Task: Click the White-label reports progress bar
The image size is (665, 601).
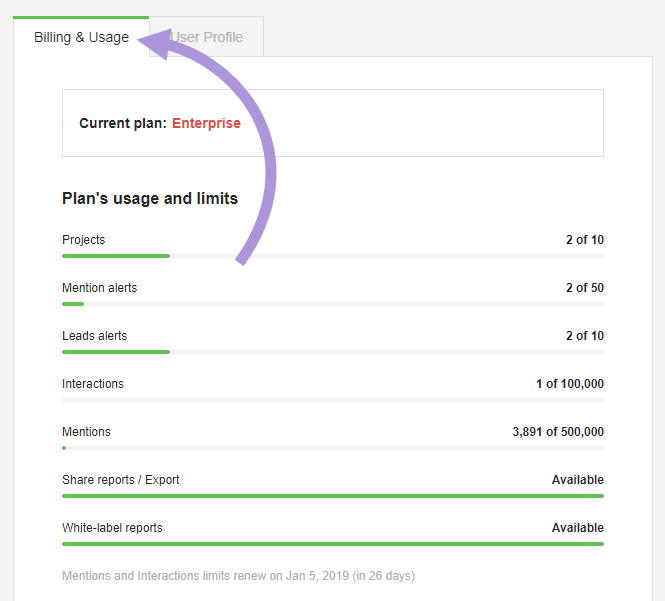Action: coord(333,544)
